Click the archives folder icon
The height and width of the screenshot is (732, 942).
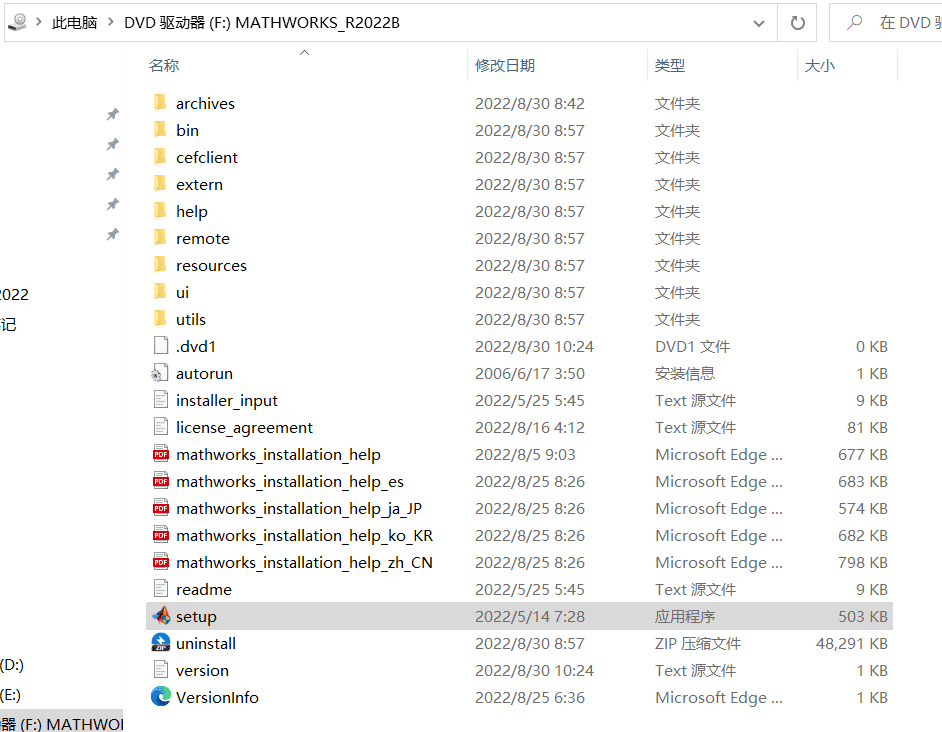point(160,103)
